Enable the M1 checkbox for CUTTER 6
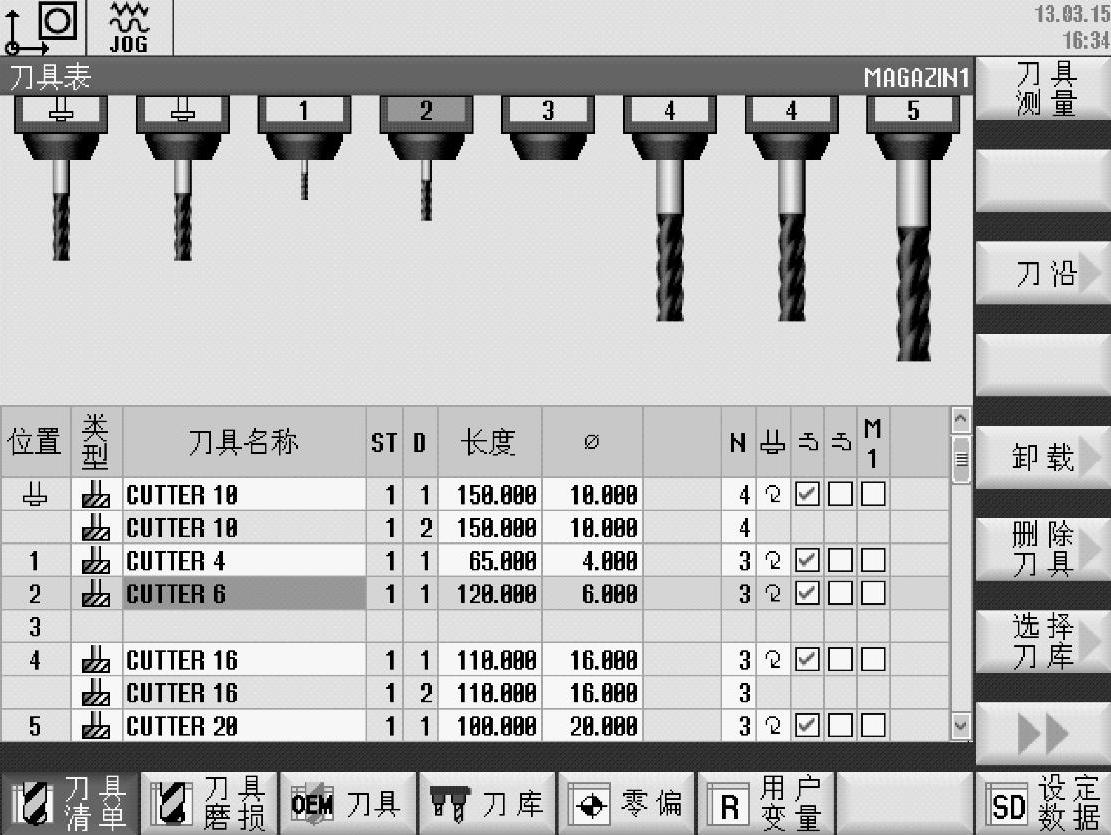The width and height of the screenshot is (1111, 835). click(x=873, y=594)
